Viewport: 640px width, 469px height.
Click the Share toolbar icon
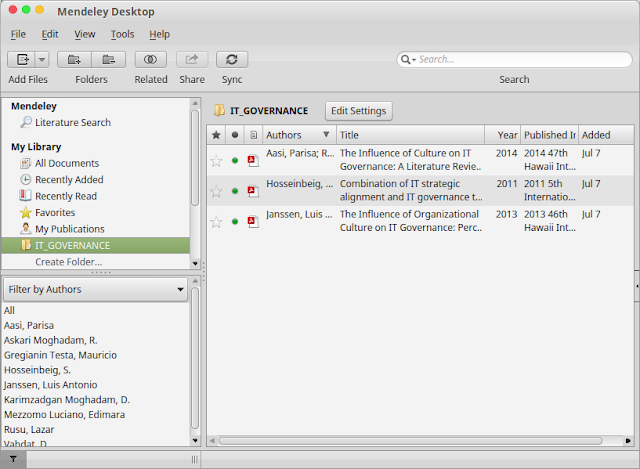(192, 60)
